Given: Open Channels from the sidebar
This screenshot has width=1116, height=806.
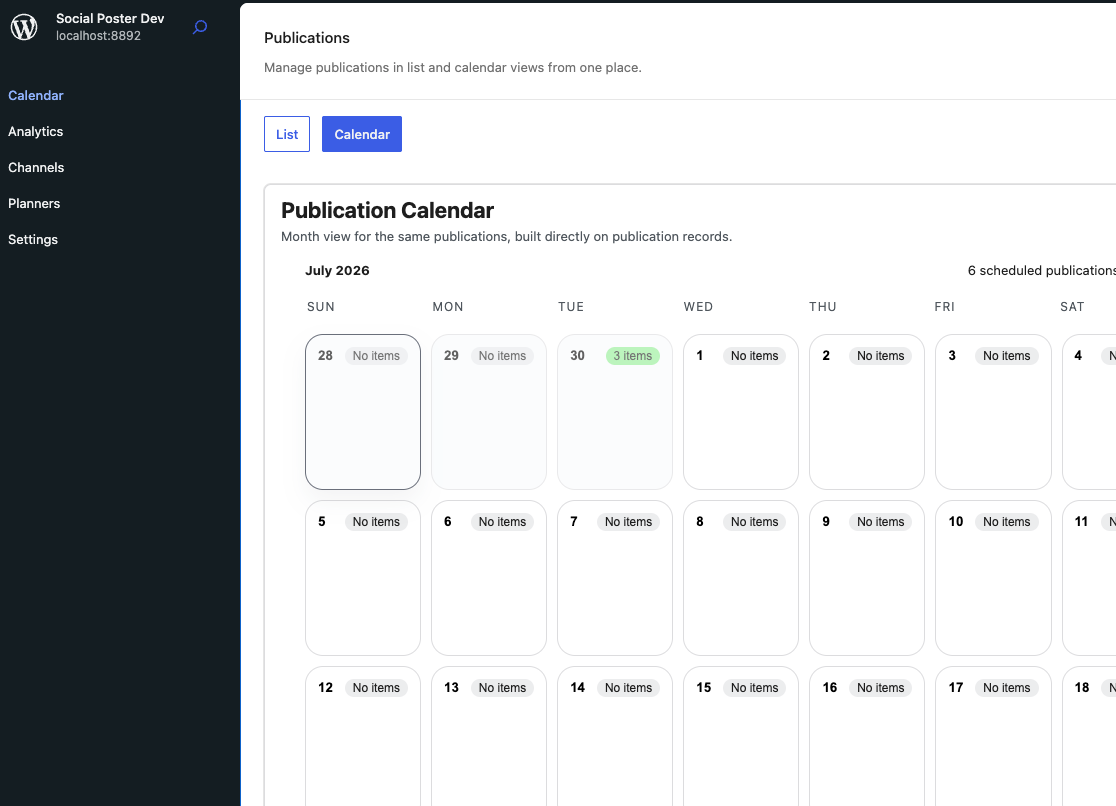Looking at the screenshot, I should [36, 167].
